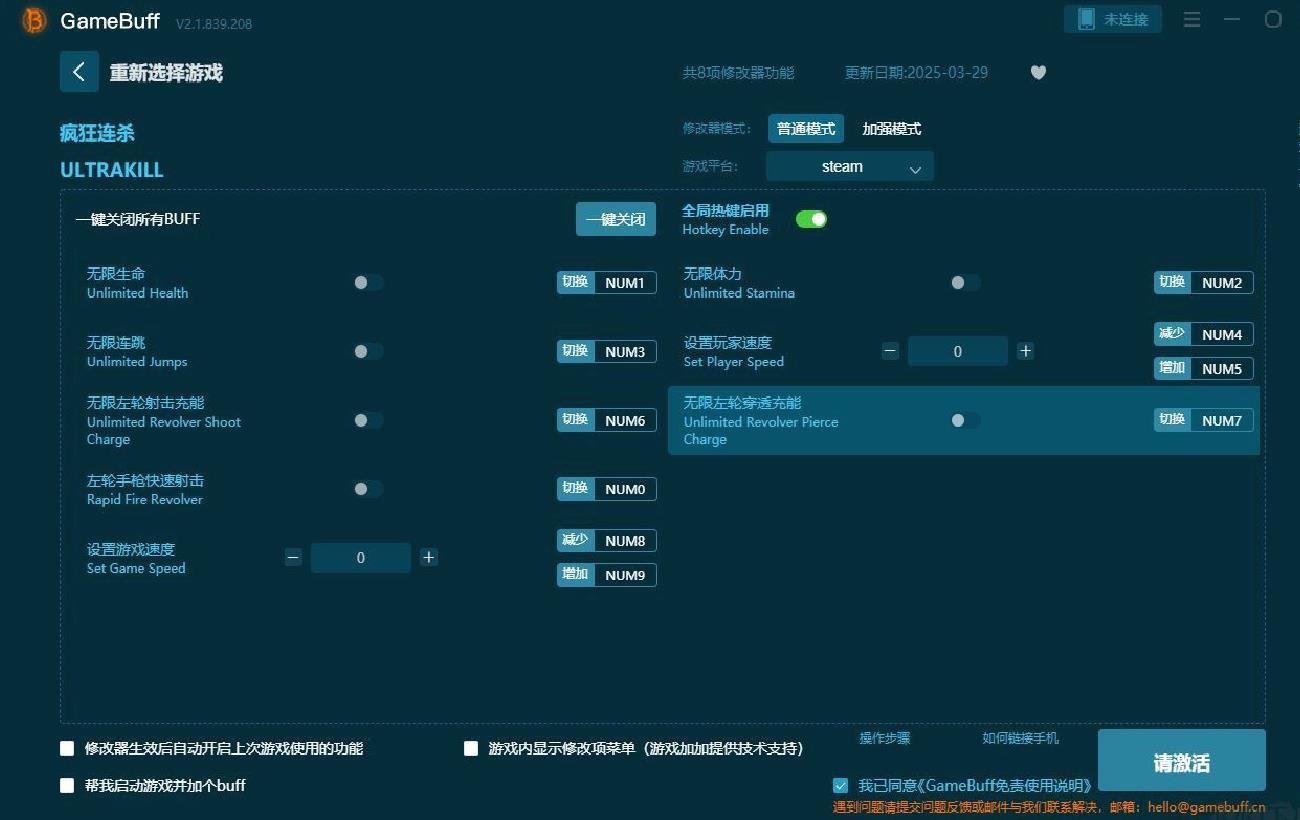
Task: Click the phone connection status button
Action: point(1113,19)
